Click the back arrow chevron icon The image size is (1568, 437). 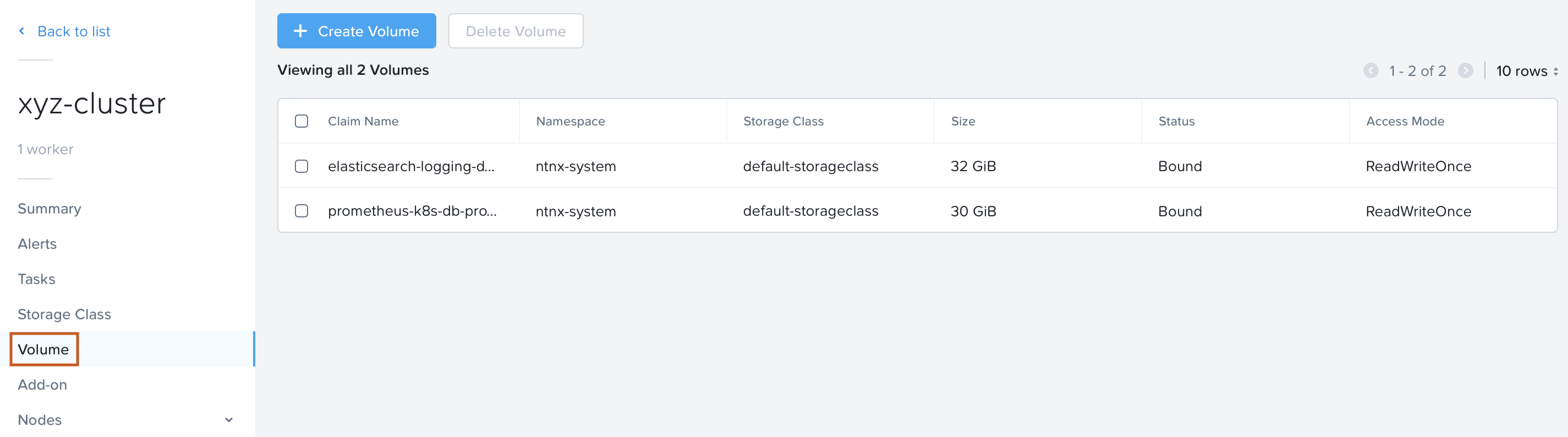point(22,31)
